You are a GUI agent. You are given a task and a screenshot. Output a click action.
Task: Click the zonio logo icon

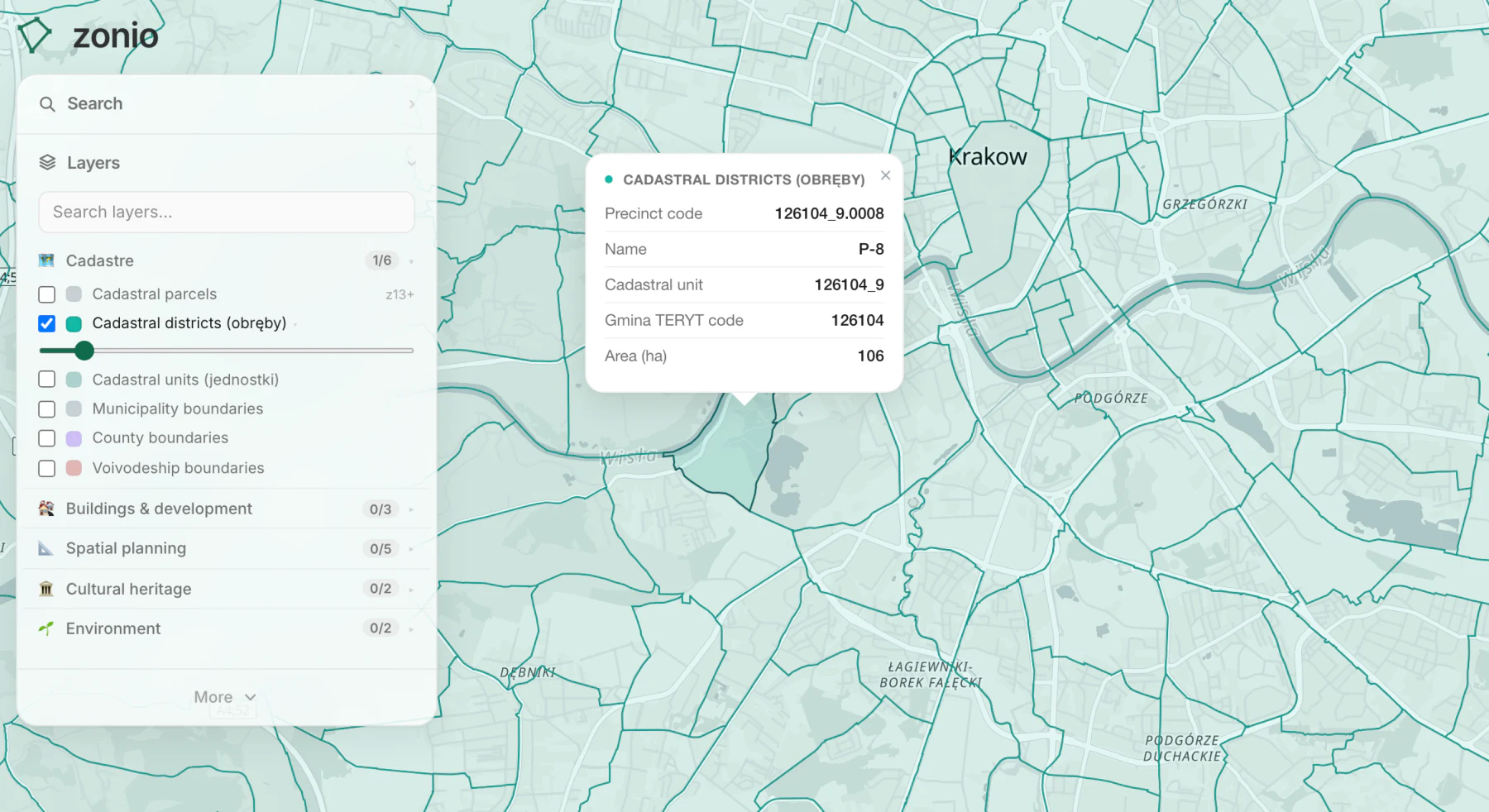[x=35, y=36]
